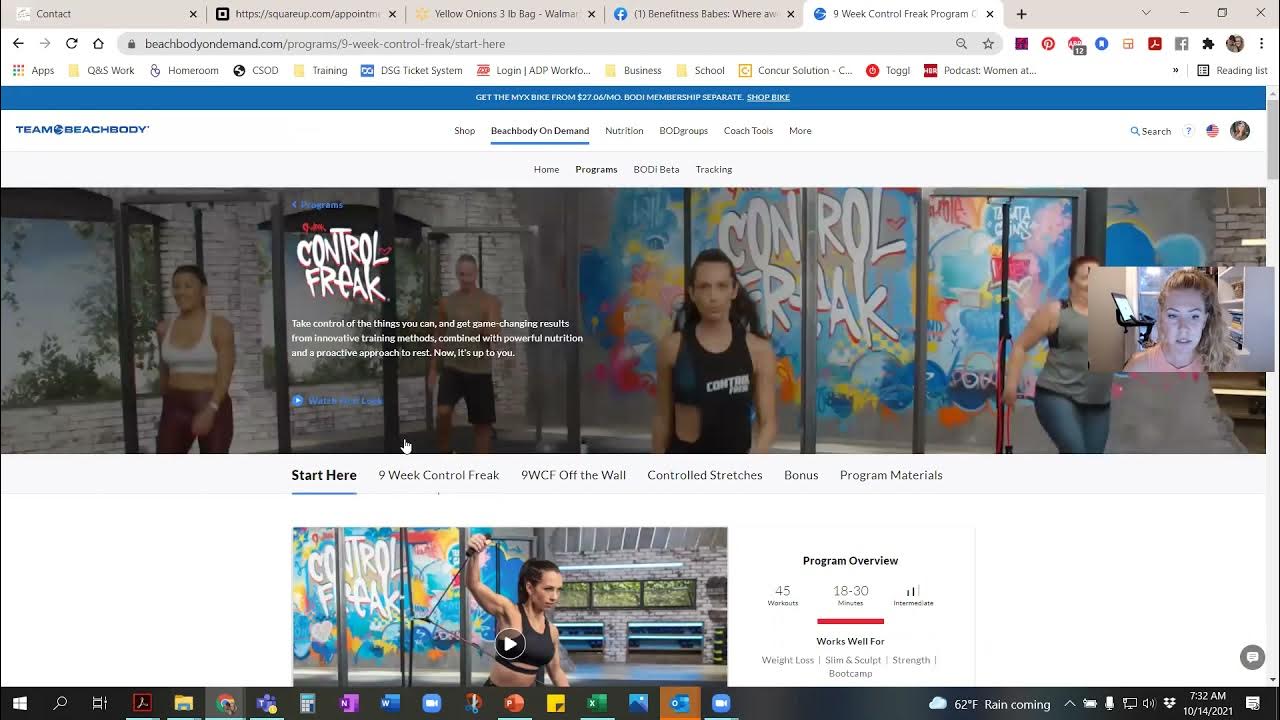This screenshot has width=1280, height=720.
Task: Open the BODgroups menu item
Action: point(683,131)
